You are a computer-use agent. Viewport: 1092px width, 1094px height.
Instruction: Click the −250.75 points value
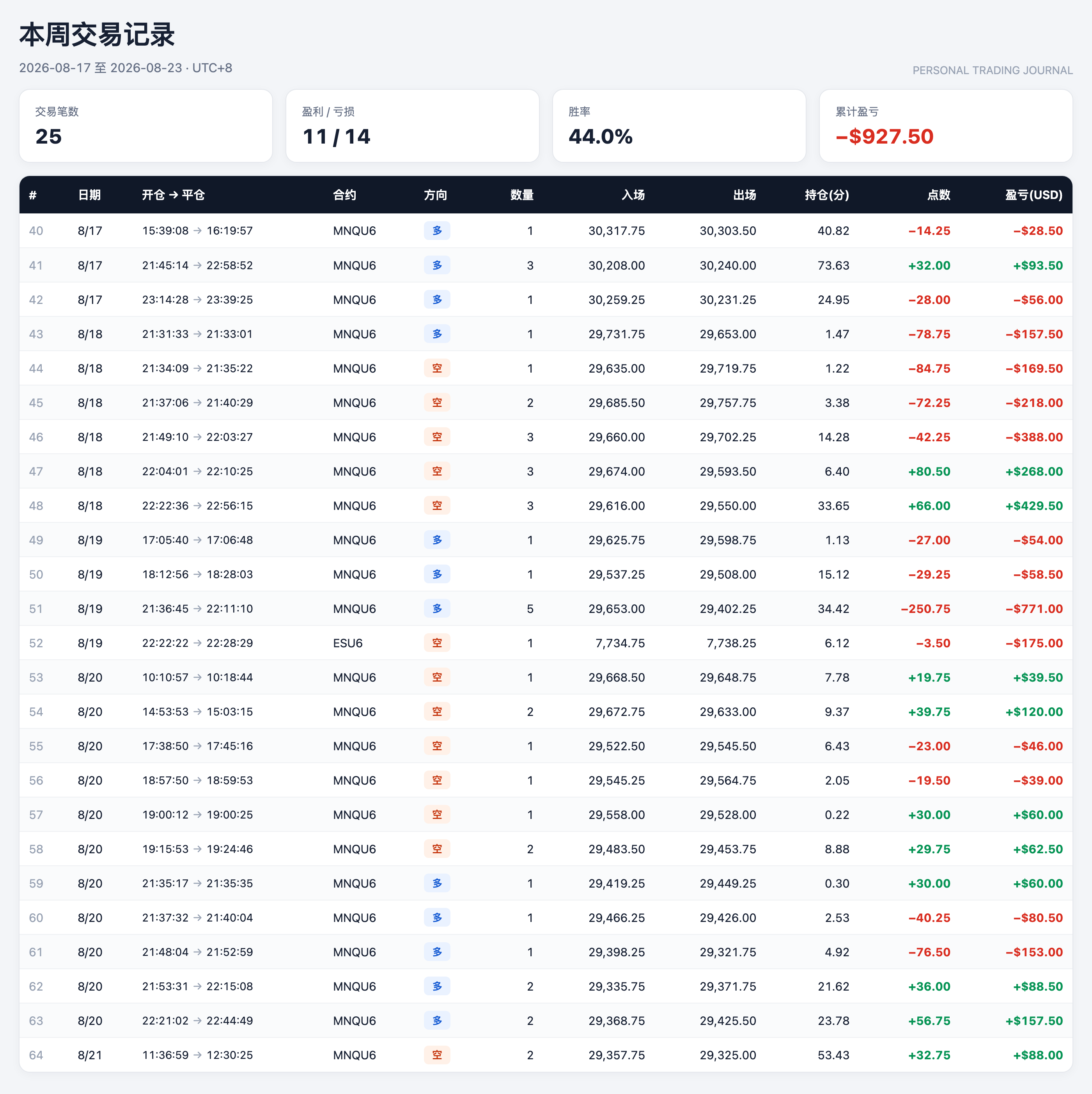click(925, 609)
